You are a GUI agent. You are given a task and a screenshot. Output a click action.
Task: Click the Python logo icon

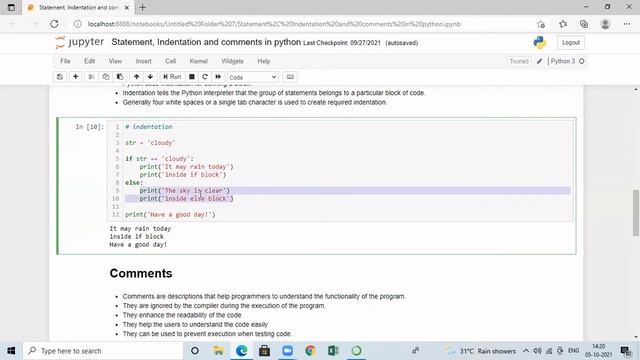pyautogui.click(x=540, y=42)
